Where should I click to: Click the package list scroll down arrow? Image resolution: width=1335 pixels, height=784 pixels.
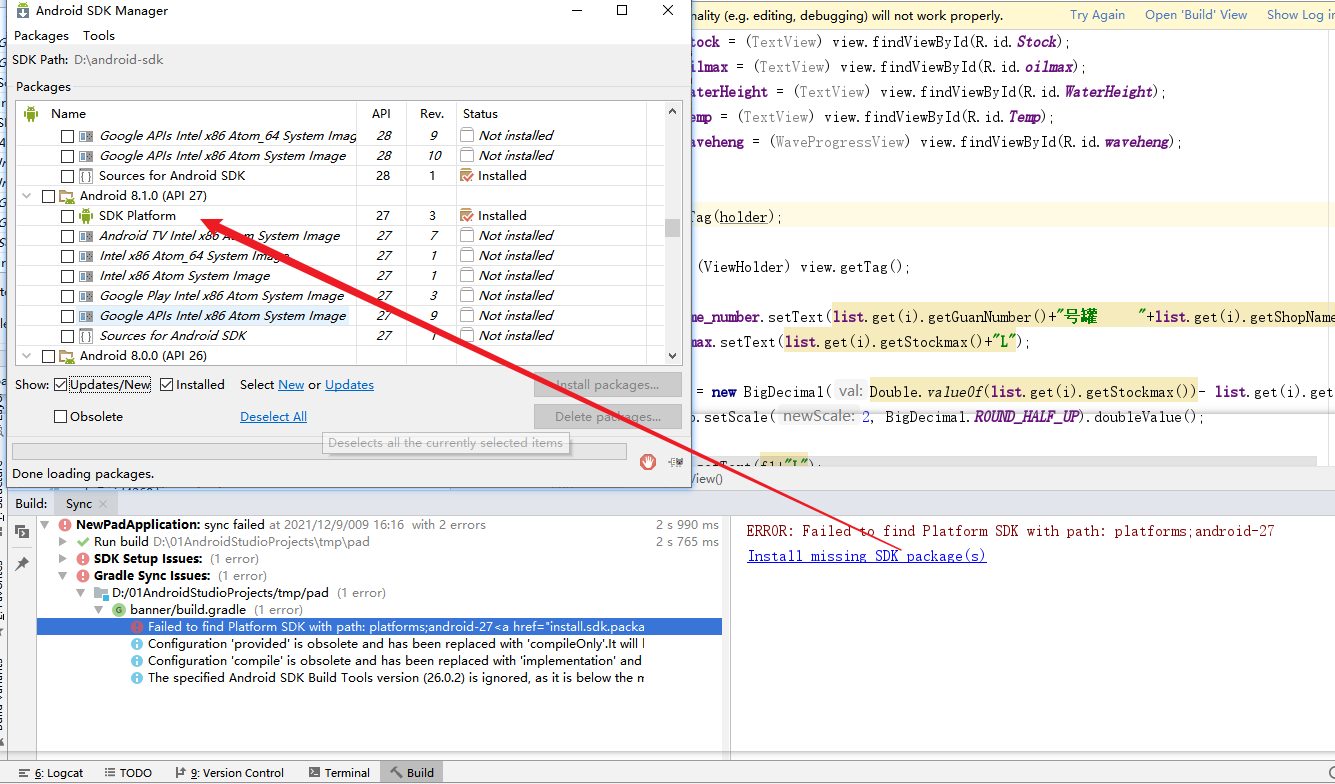coord(673,356)
